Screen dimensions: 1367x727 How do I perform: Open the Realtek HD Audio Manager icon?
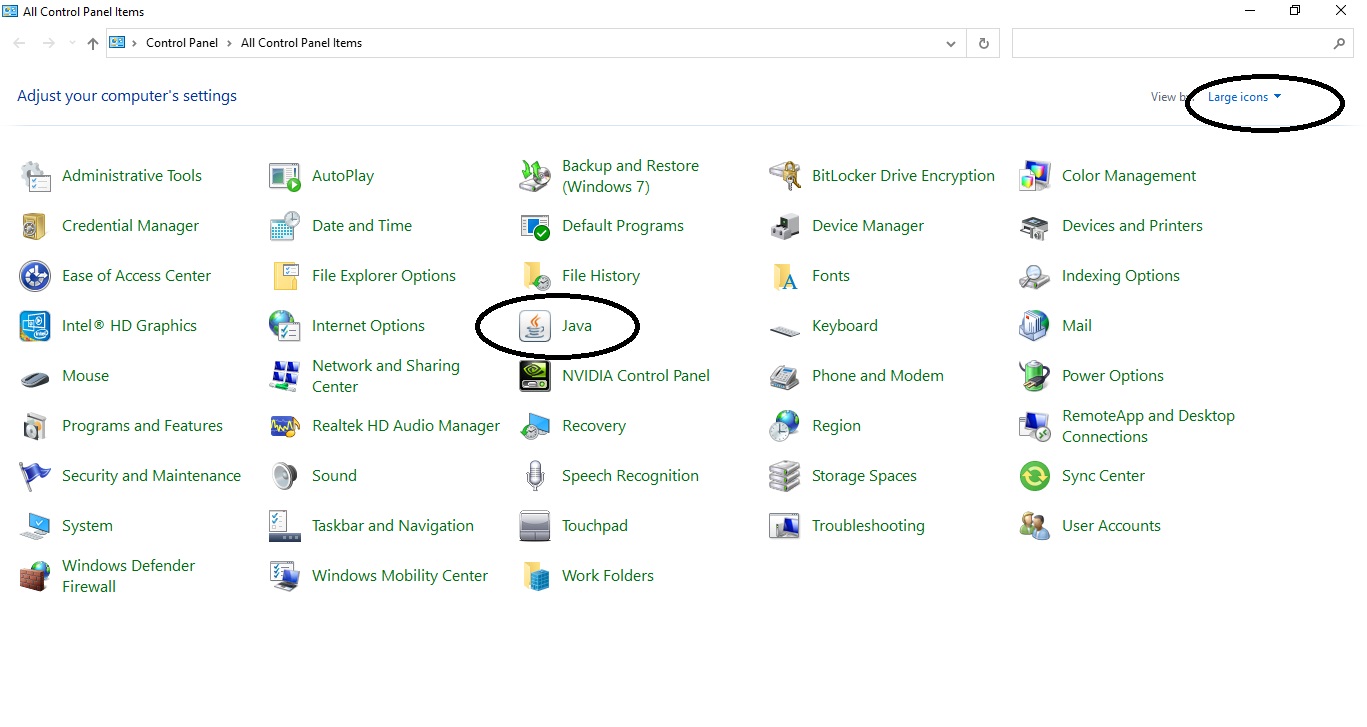coord(285,426)
